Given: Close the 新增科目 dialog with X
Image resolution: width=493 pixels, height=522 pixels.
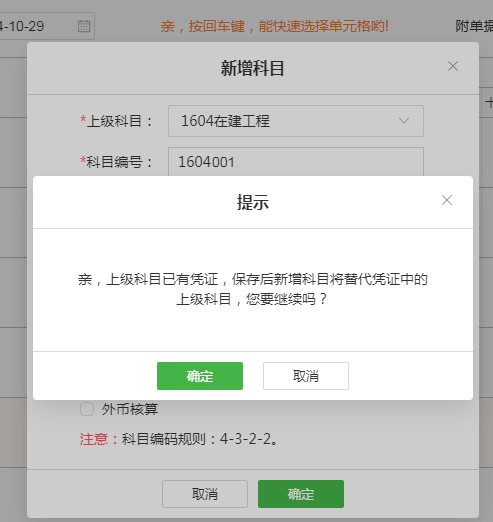Looking at the screenshot, I should coord(453,66).
